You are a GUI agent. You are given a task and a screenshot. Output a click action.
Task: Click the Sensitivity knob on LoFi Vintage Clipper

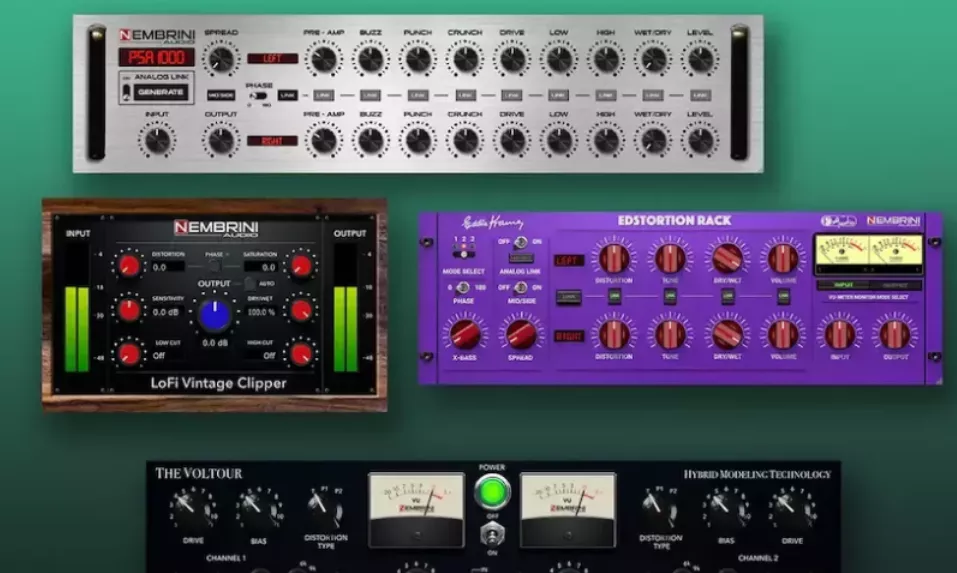tap(129, 311)
